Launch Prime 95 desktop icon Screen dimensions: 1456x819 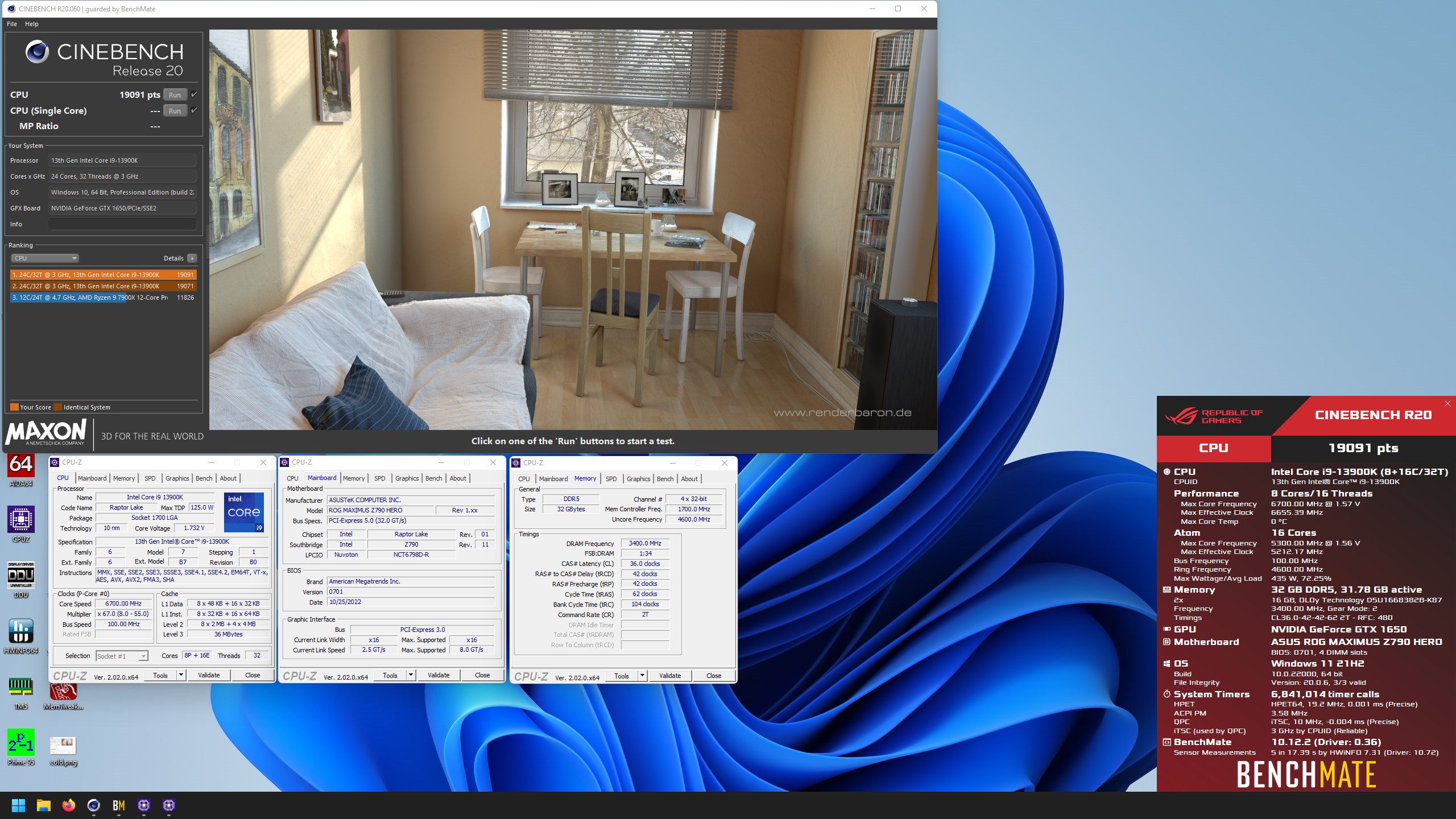20,747
